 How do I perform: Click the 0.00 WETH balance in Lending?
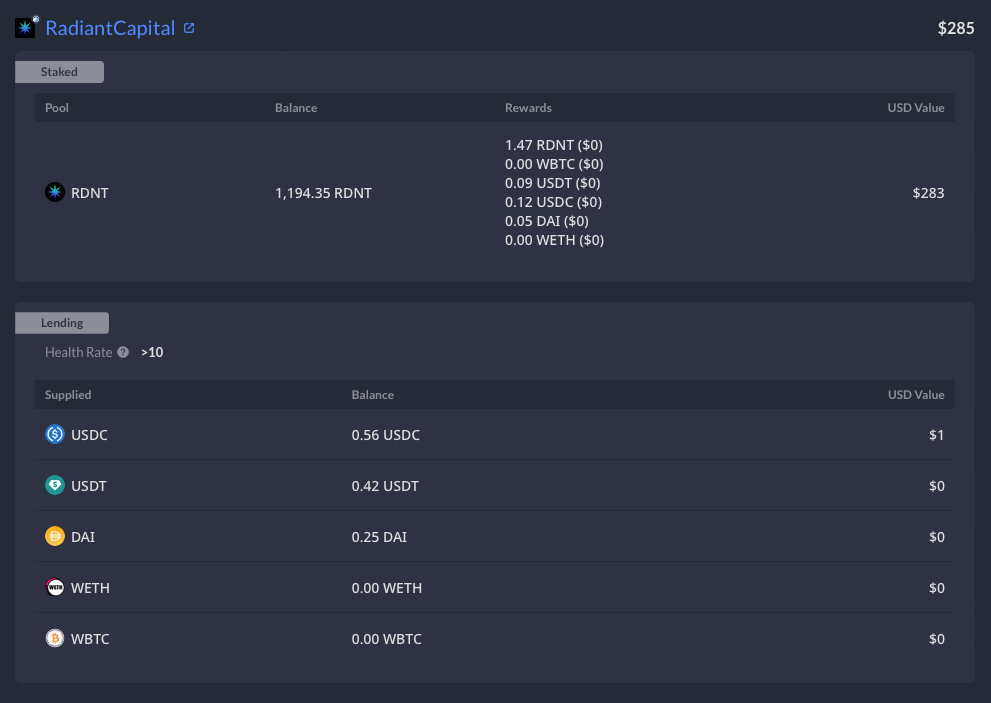coord(387,589)
